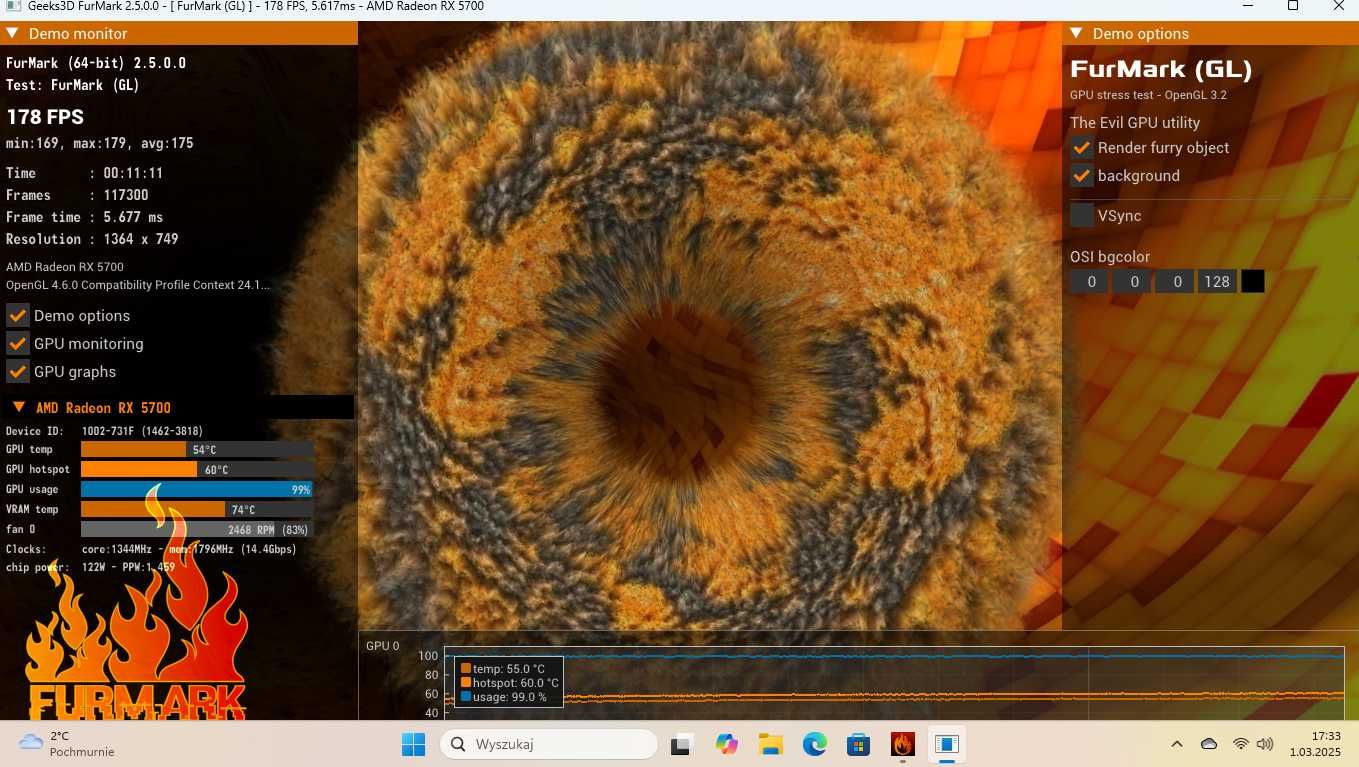Click the GPU usage 99% bar
The image size is (1359, 767).
197,489
